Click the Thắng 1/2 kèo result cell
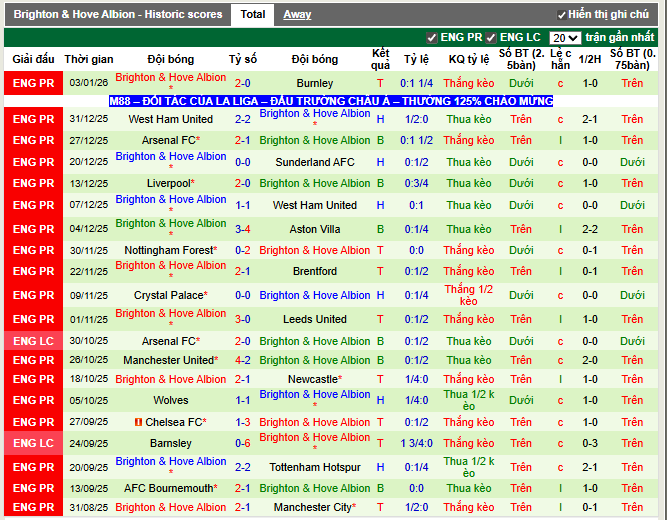Screen dimensions: 667x520 point(469,295)
